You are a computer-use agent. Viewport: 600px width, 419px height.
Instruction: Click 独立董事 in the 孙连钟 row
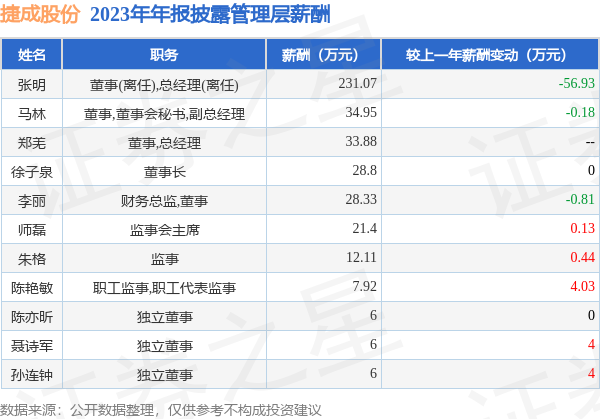click(165, 375)
